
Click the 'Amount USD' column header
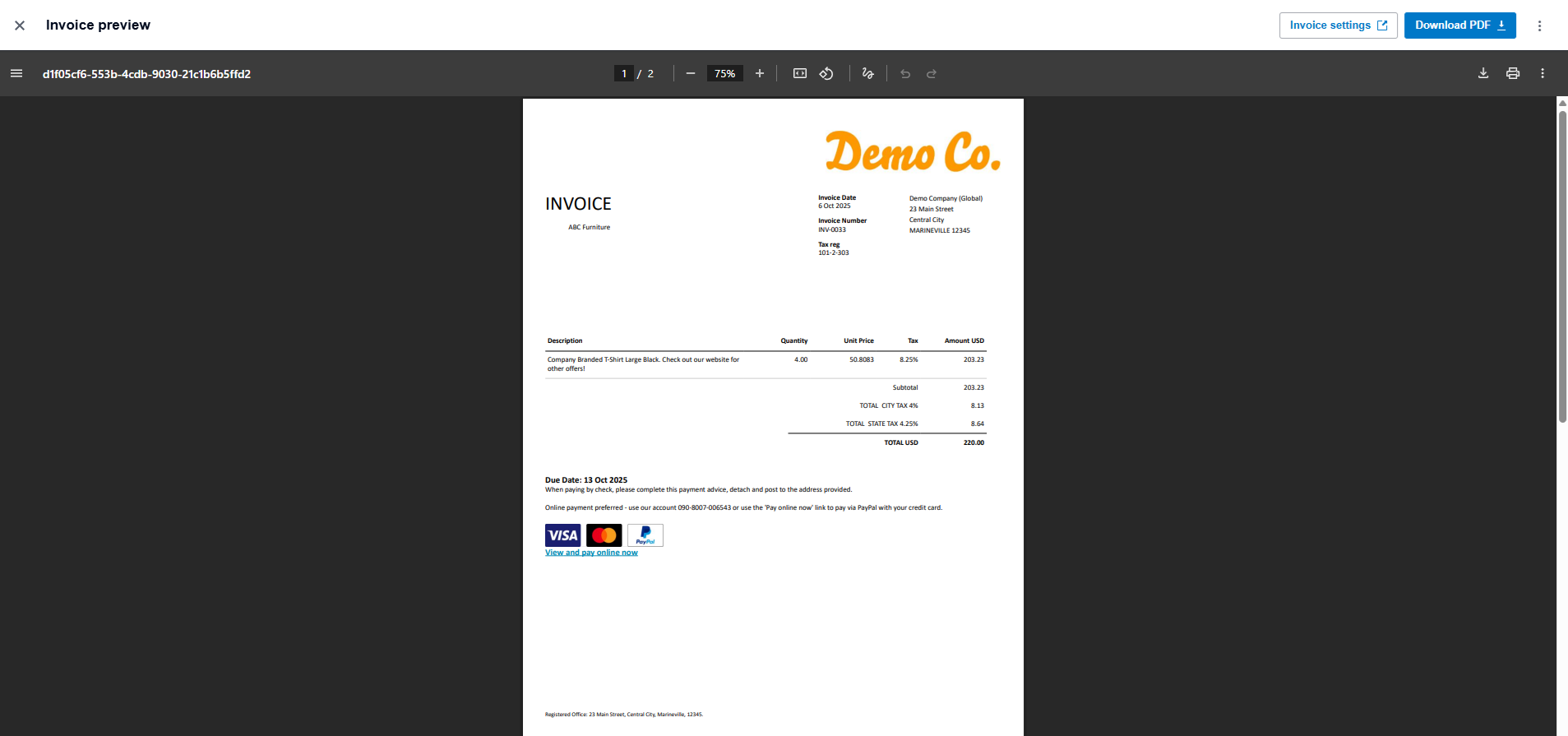pos(964,340)
